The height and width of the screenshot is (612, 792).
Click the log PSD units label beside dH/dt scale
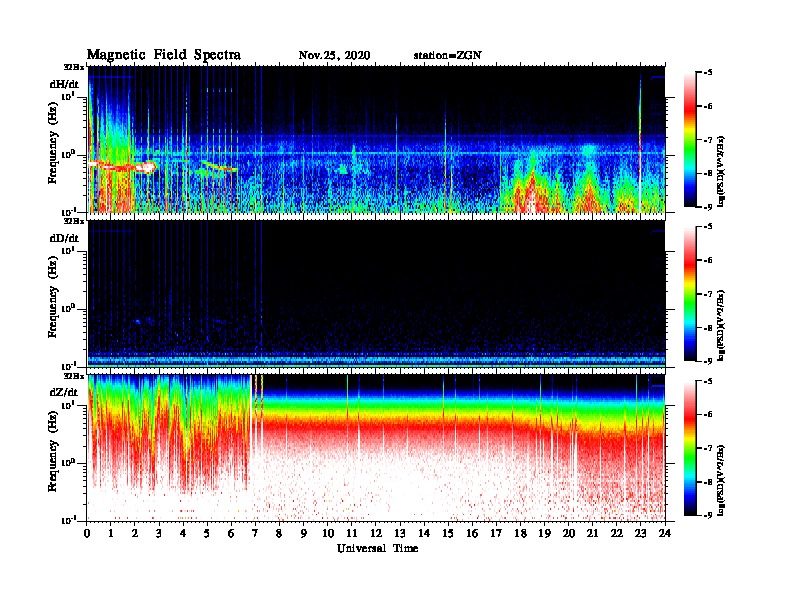(721, 171)
